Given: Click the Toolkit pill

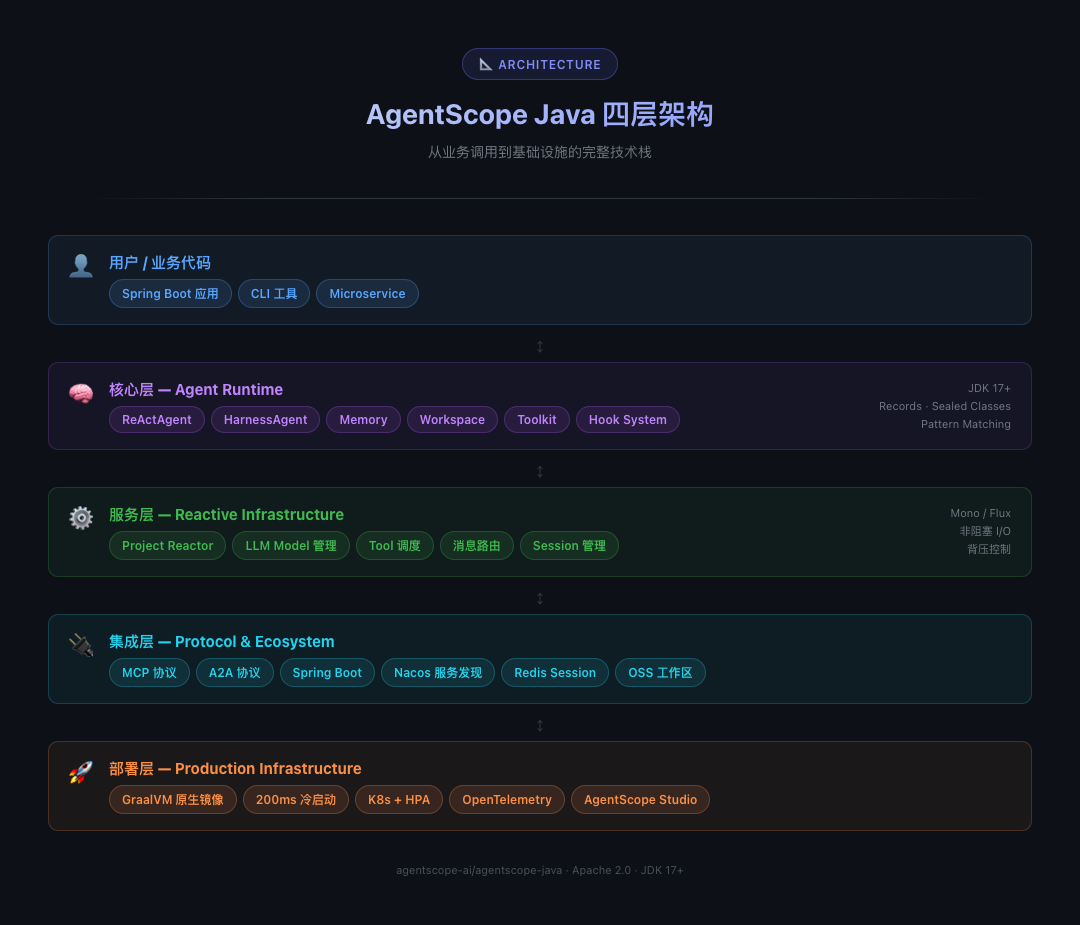Looking at the screenshot, I should [537, 419].
